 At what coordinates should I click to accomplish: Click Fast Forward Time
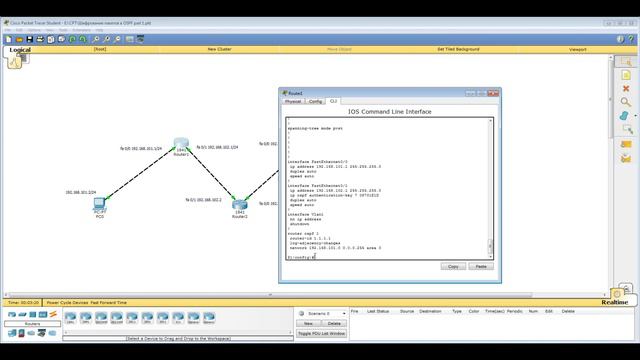109,303
